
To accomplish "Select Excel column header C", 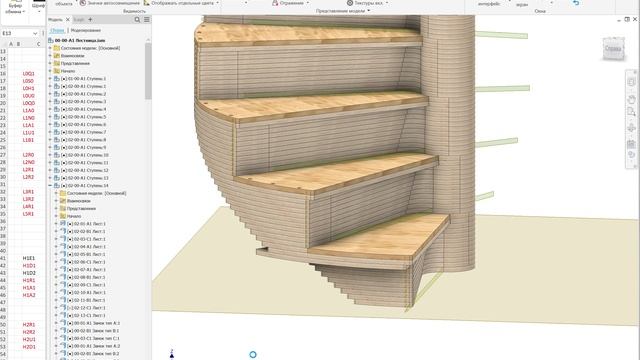I will tap(38, 44).
